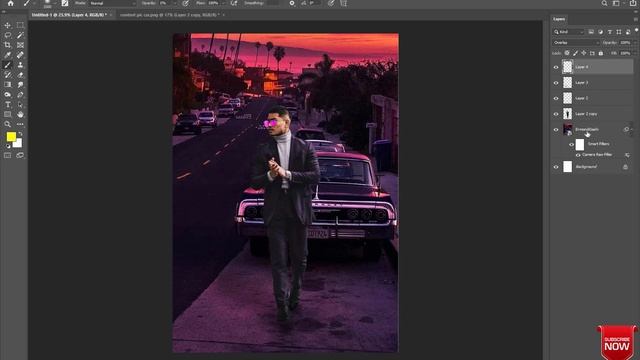Toggle Camera Raw Filter visibility eye
Screen dimensions: 640x360
pyautogui.click(x=578, y=155)
